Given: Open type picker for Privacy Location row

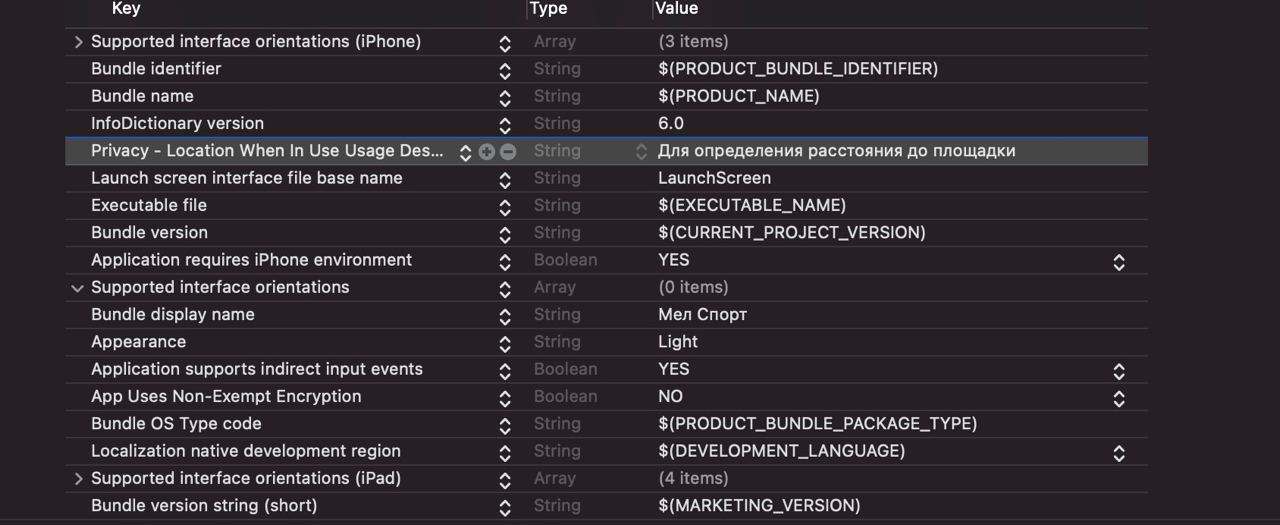Looking at the screenshot, I should pos(641,152).
